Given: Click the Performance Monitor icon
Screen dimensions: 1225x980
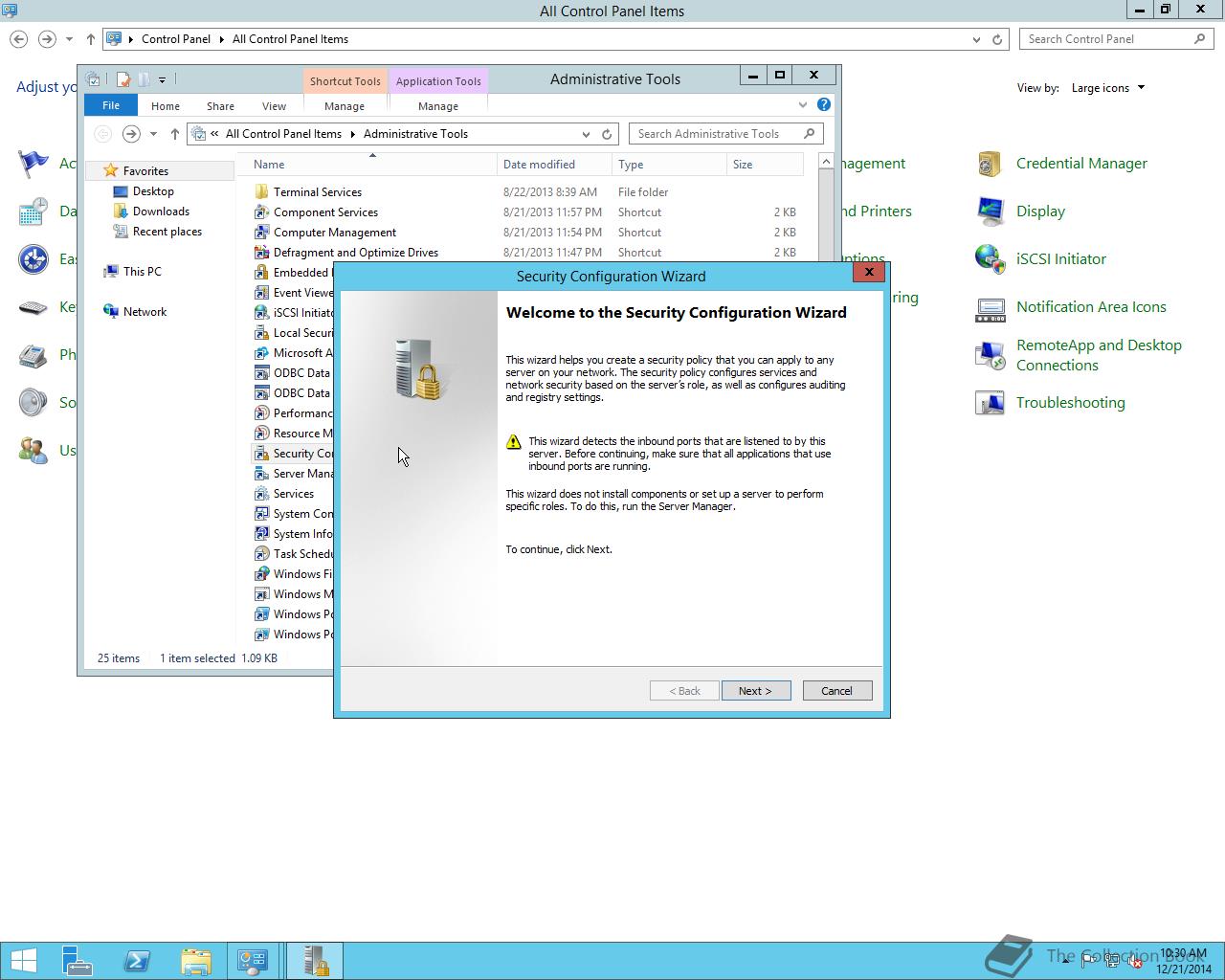Looking at the screenshot, I should tap(261, 413).
